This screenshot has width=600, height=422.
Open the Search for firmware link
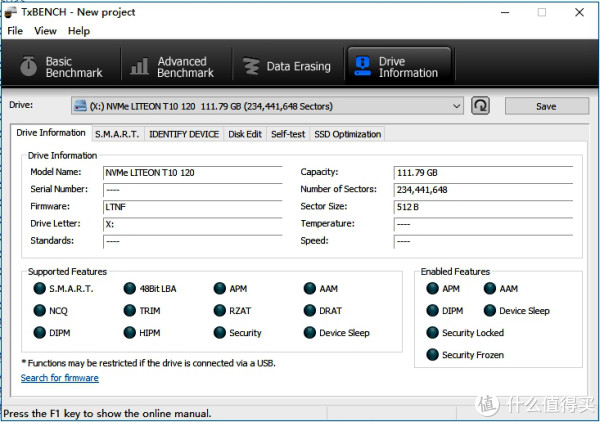(x=60, y=378)
